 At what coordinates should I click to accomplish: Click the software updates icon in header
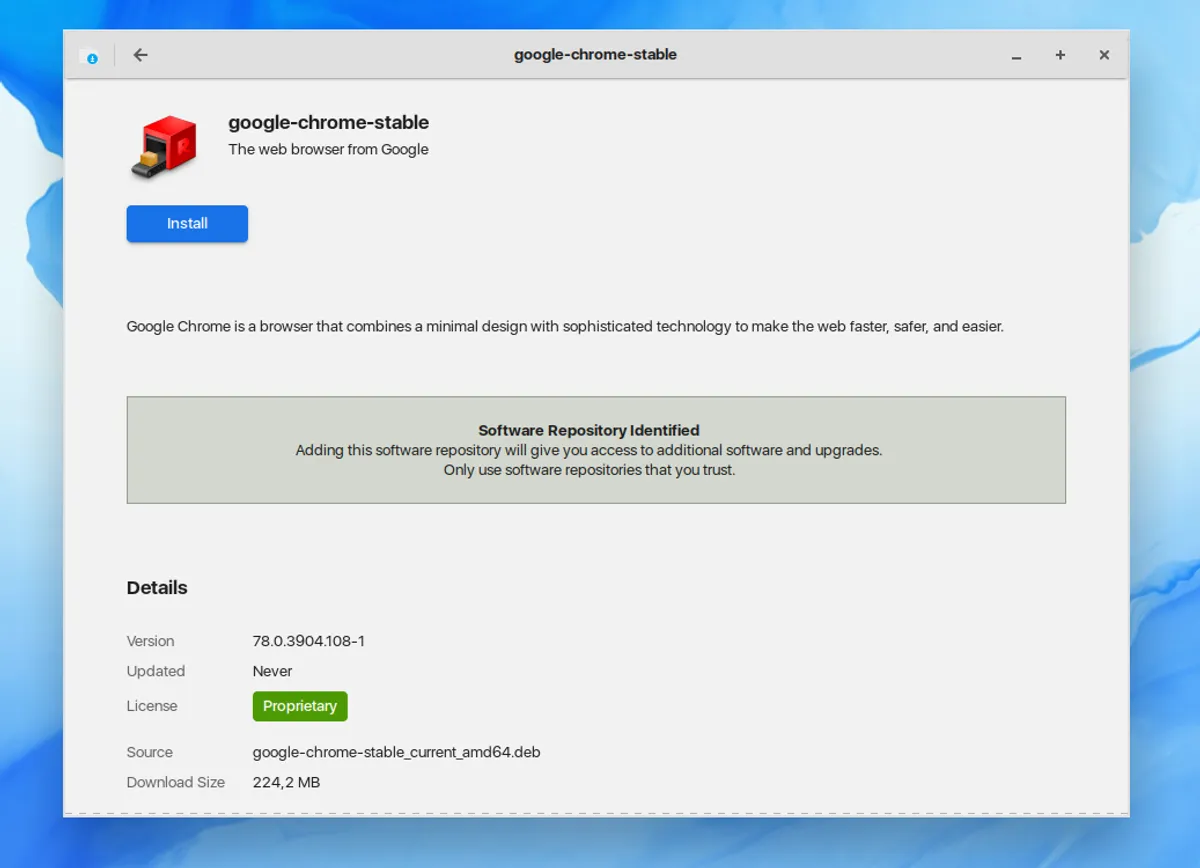point(90,56)
